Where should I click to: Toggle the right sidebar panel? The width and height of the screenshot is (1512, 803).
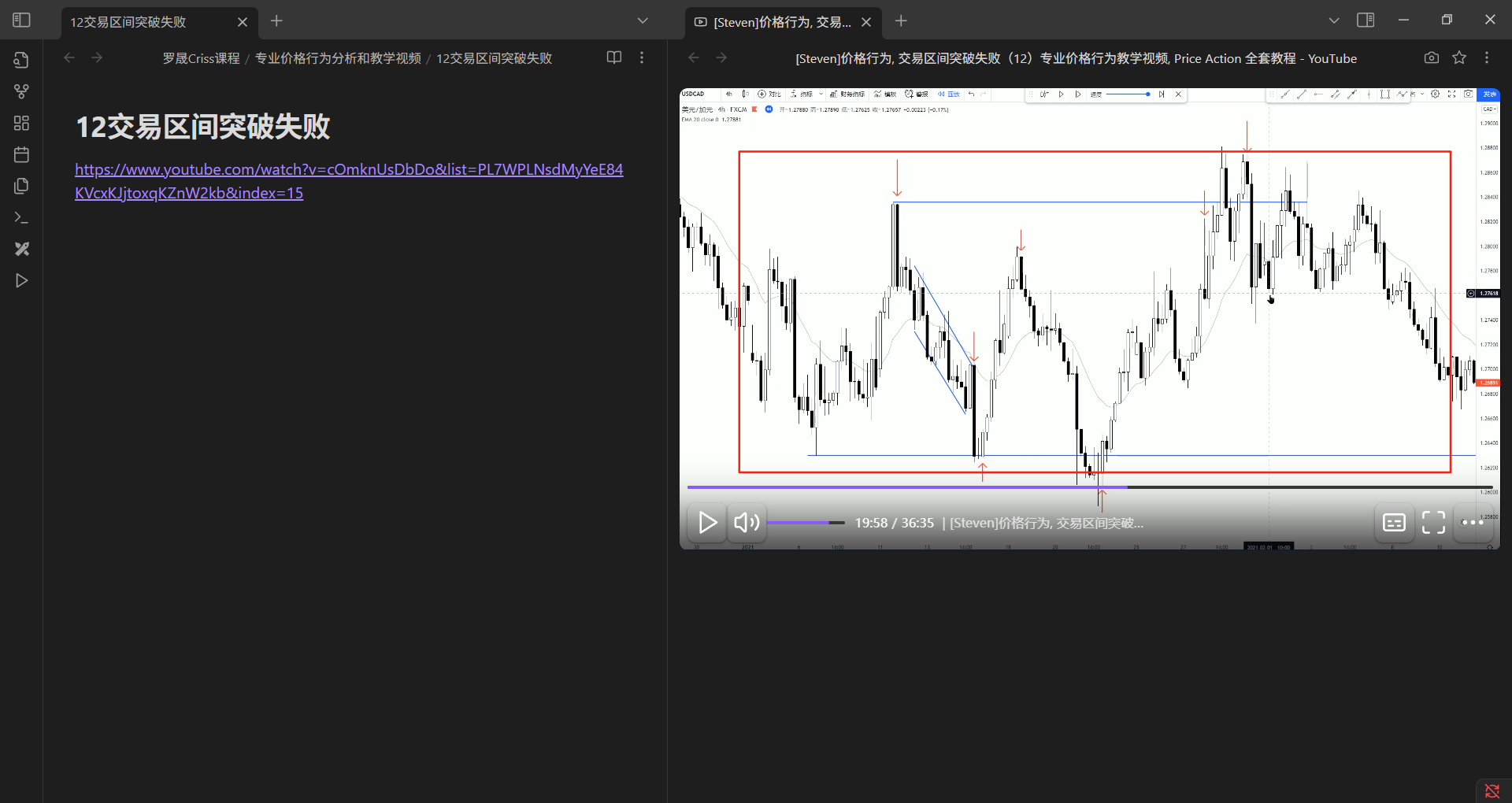tap(1366, 20)
